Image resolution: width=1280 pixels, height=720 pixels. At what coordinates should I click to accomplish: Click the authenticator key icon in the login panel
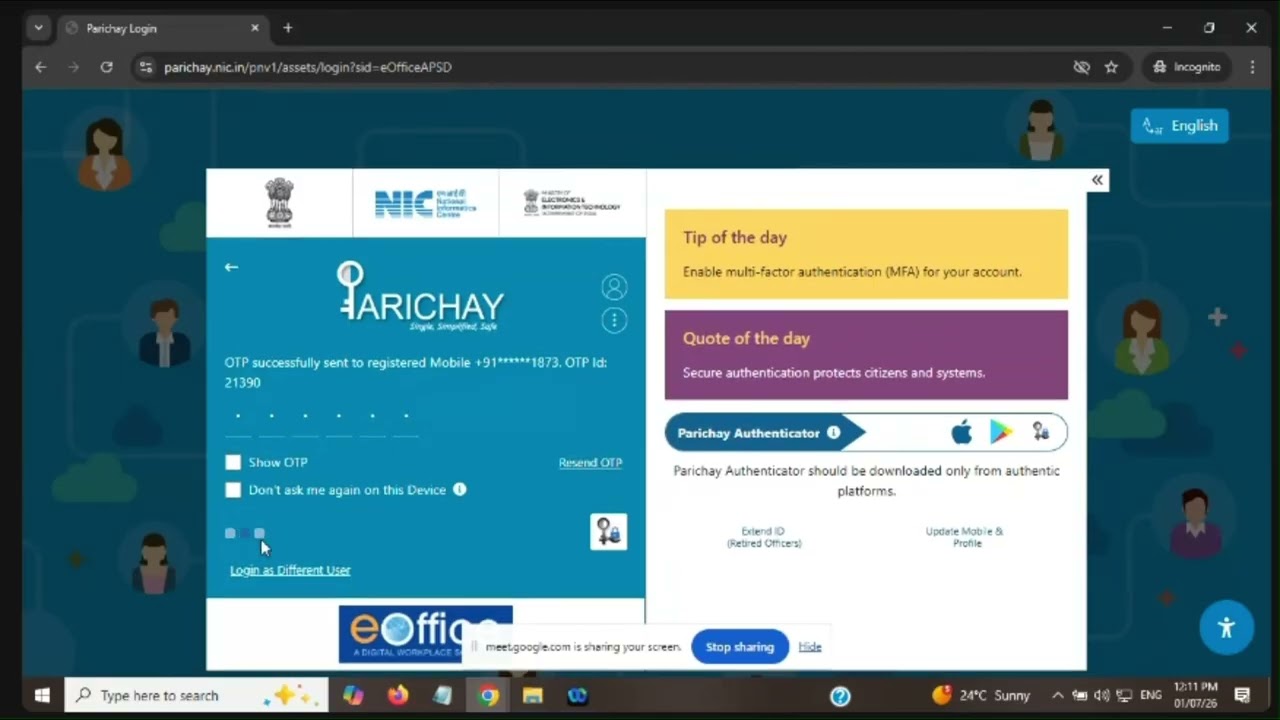pos(608,532)
